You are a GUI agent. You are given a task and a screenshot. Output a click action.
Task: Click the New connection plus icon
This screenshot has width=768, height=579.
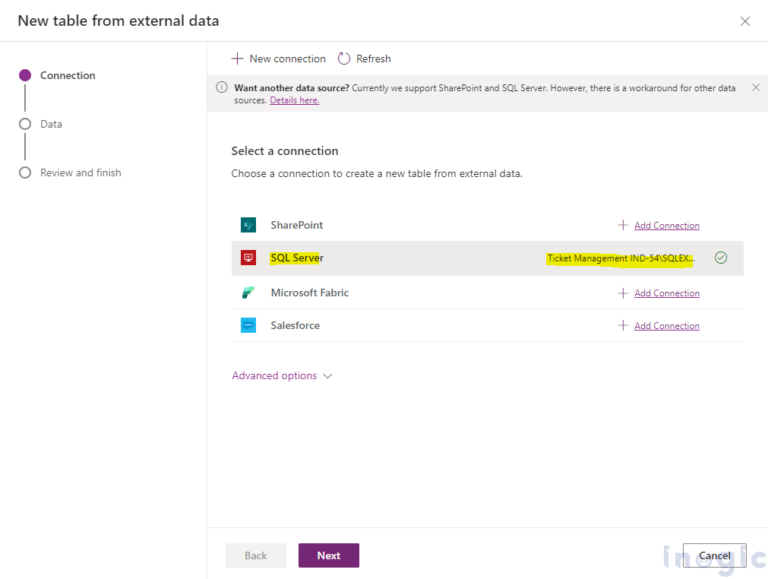click(237, 59)
